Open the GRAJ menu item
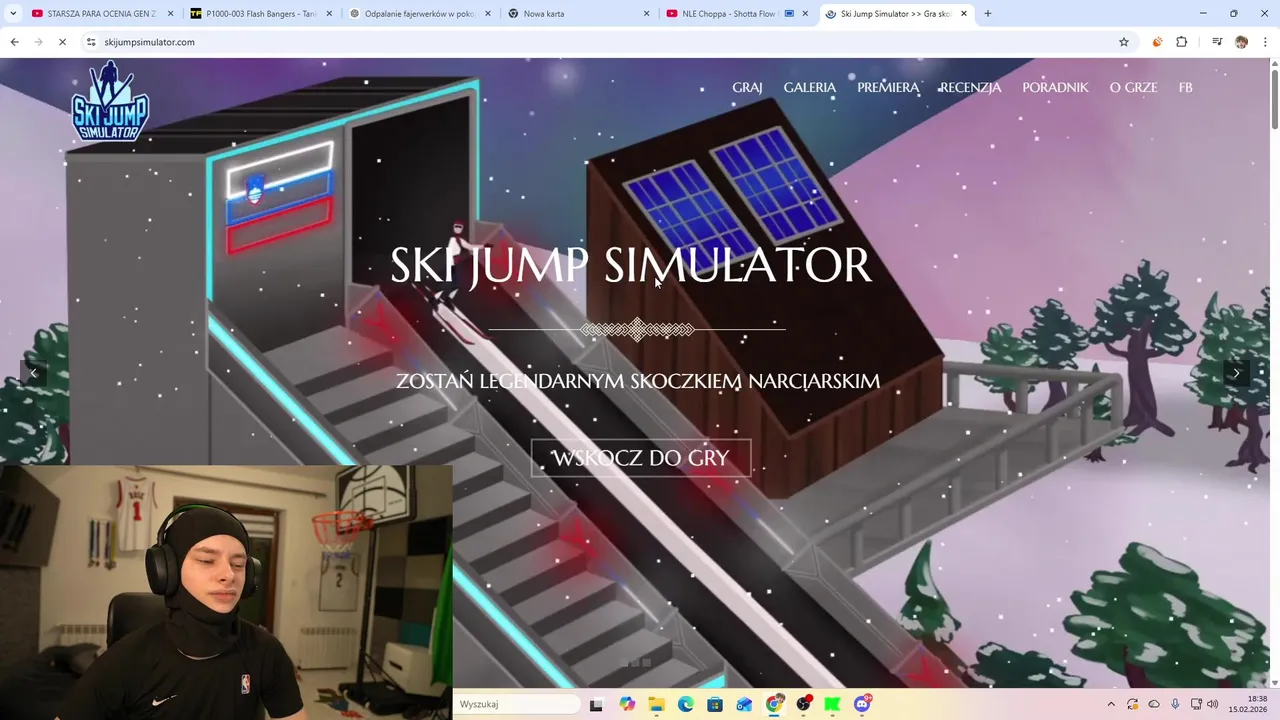 (747, 88)
